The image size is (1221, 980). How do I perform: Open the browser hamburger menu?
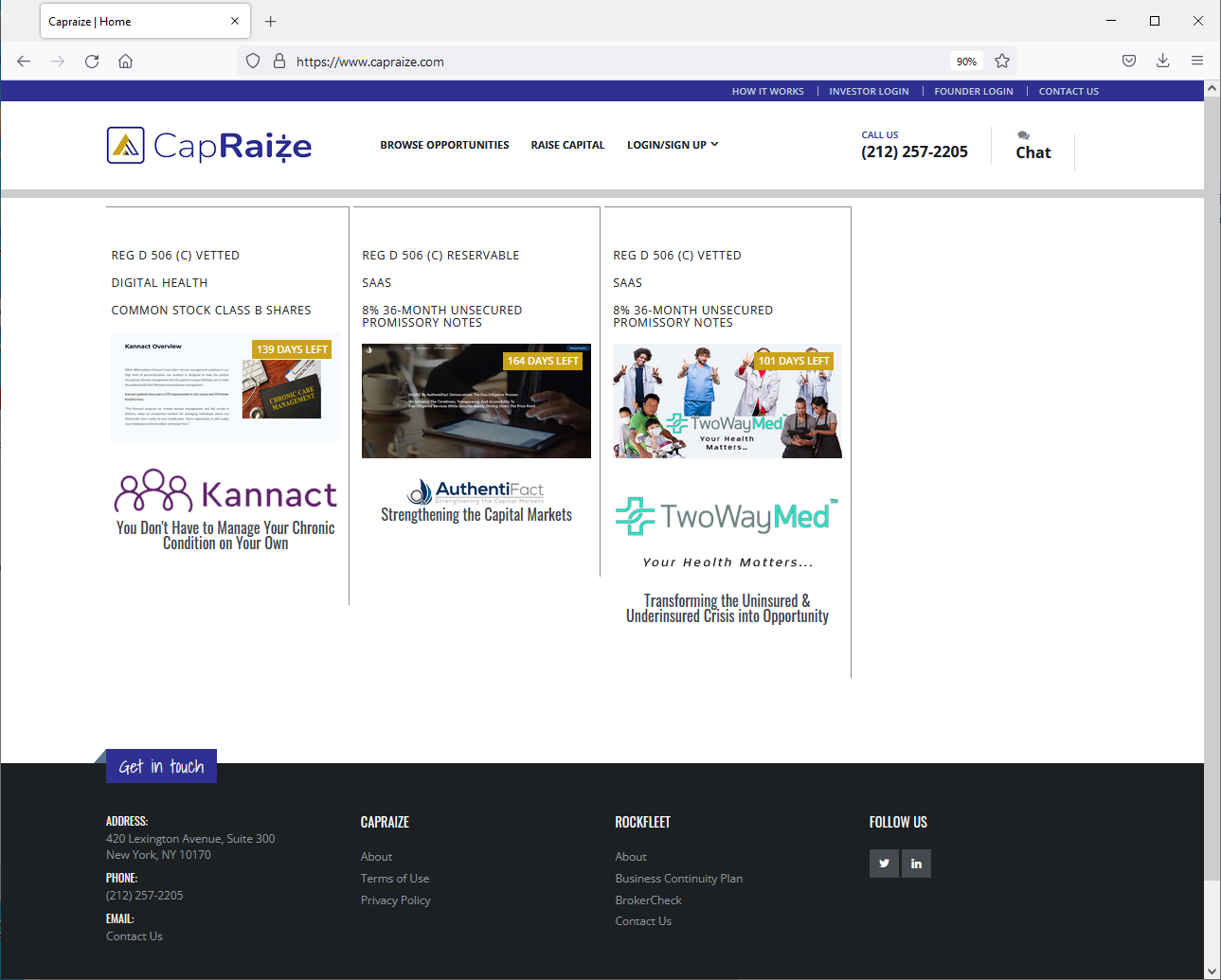[1197, 62]
